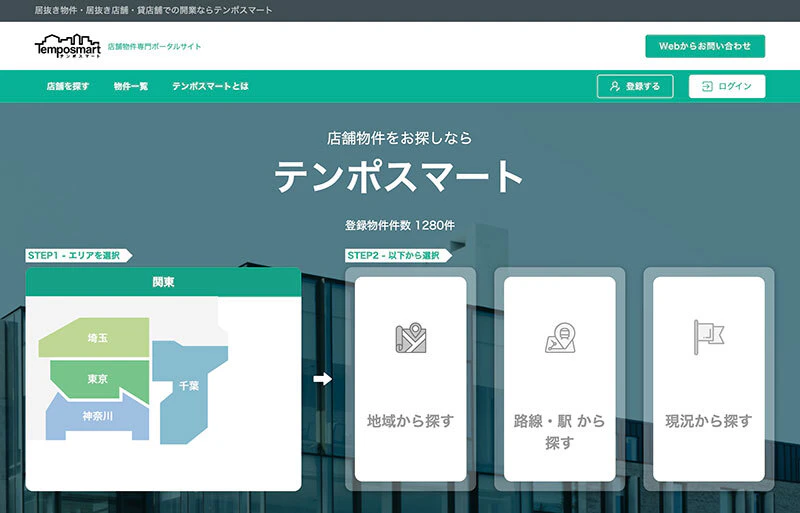Select 東京 on the Kanto map

(97, 379)
